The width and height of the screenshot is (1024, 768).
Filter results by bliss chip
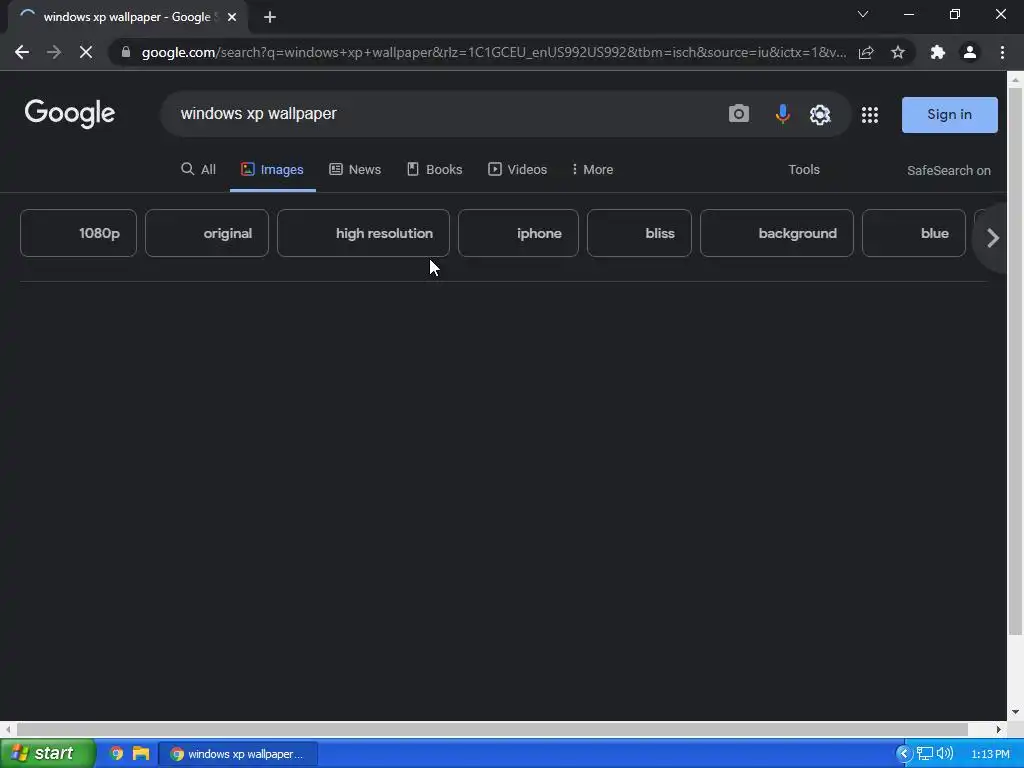click(639, 233)
